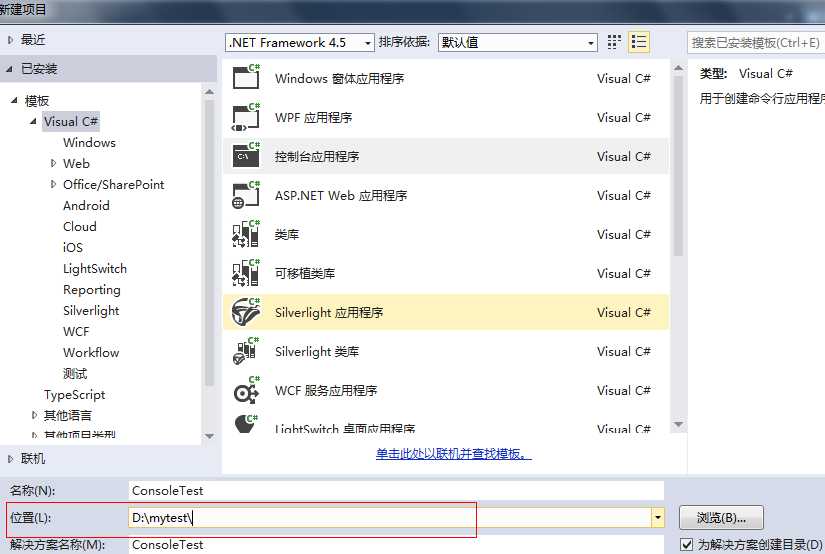825x554 pixels.
Task: Click link to find templates online
Action: click(x=454, y=454)
